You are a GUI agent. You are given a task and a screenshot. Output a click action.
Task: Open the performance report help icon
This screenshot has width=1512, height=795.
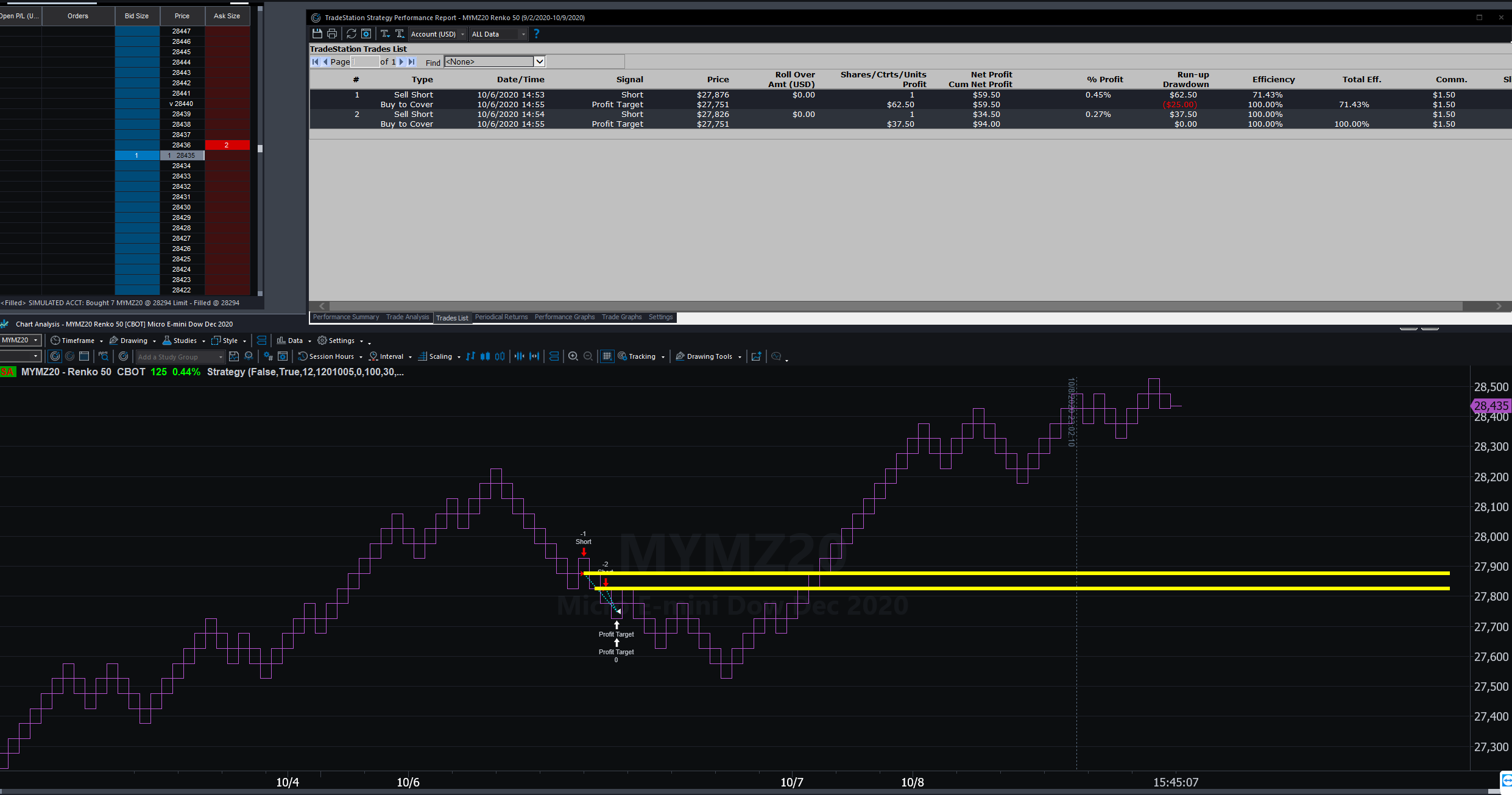[536, 34]
